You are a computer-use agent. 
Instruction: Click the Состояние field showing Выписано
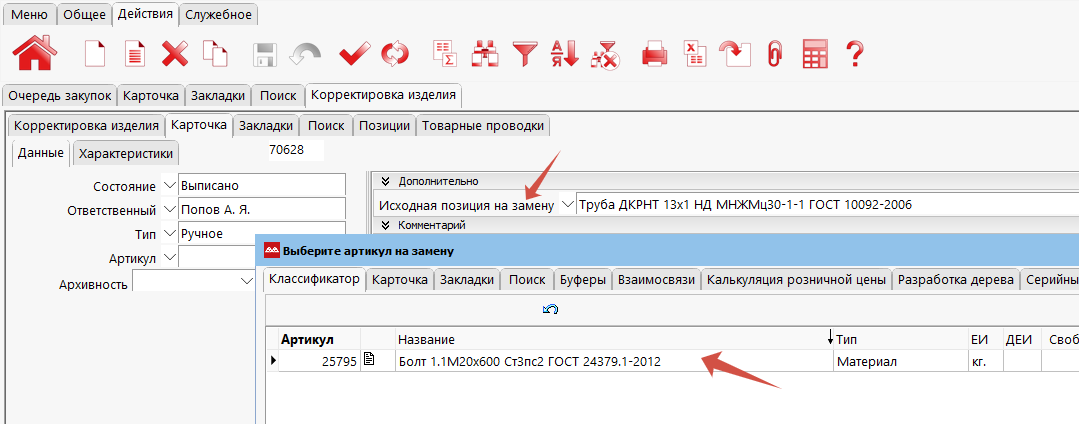tap(261, 185)
